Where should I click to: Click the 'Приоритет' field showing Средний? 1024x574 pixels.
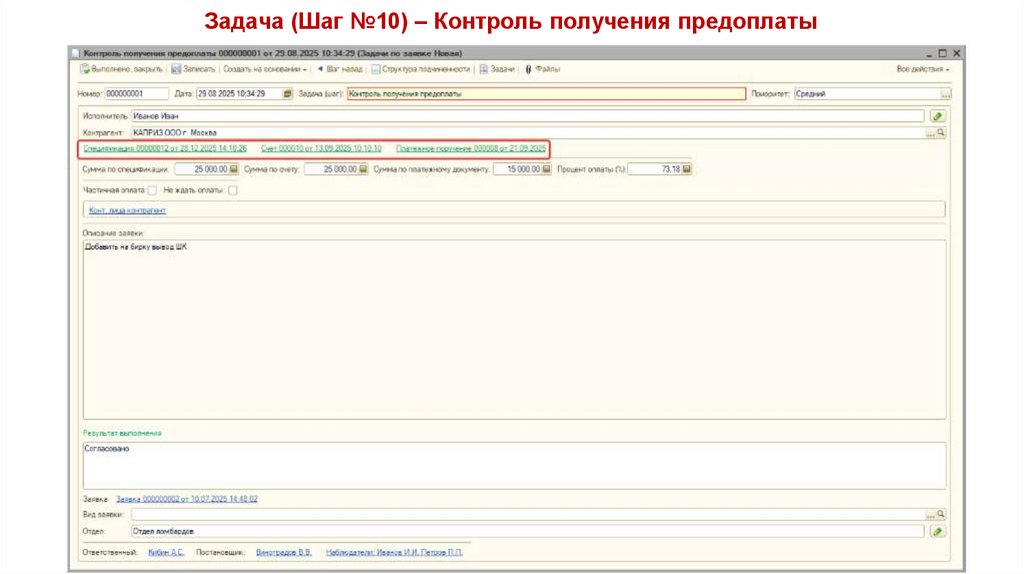point(867,94)
